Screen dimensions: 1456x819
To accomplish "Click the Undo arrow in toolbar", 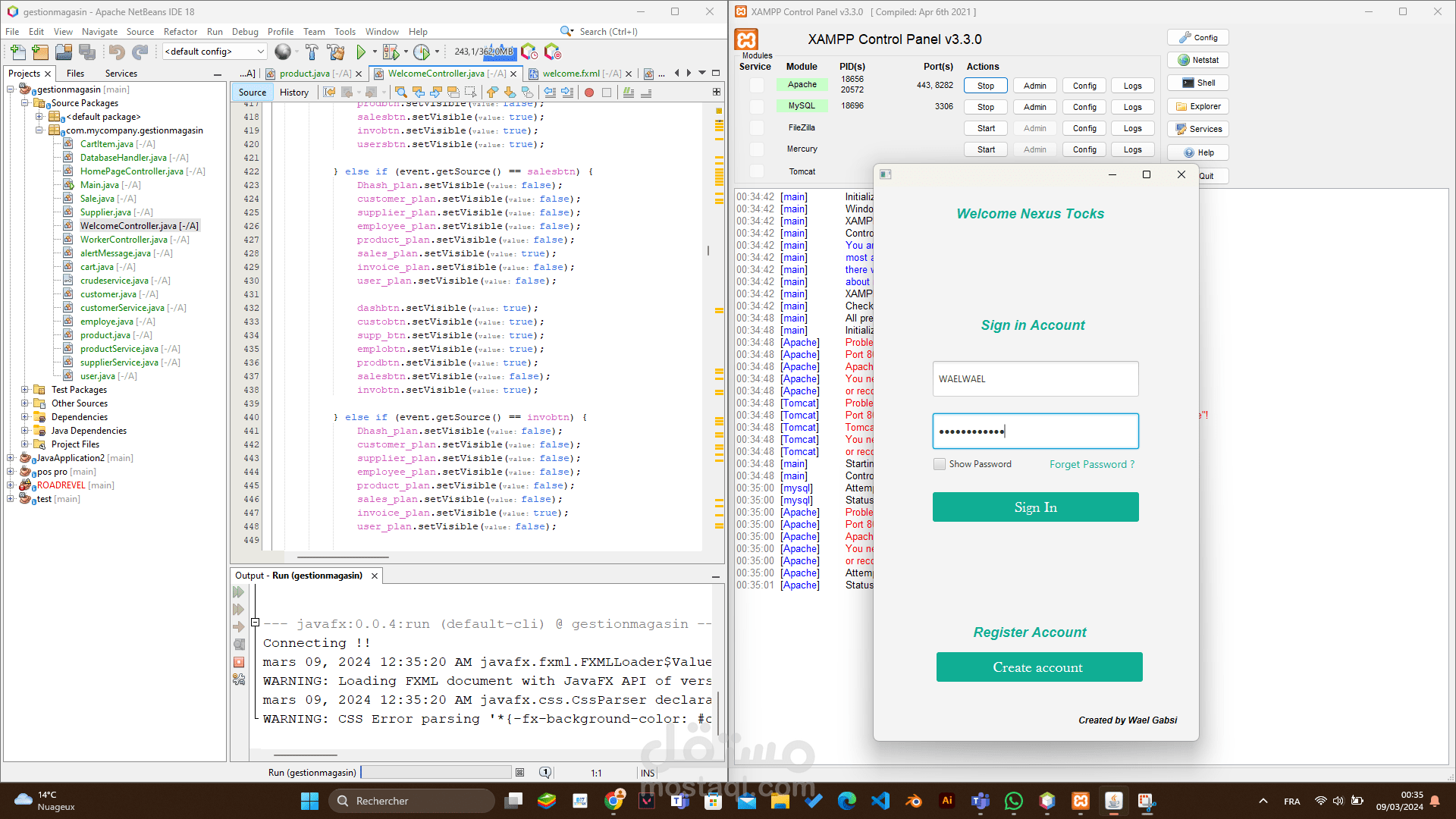I will pos(116,52).
